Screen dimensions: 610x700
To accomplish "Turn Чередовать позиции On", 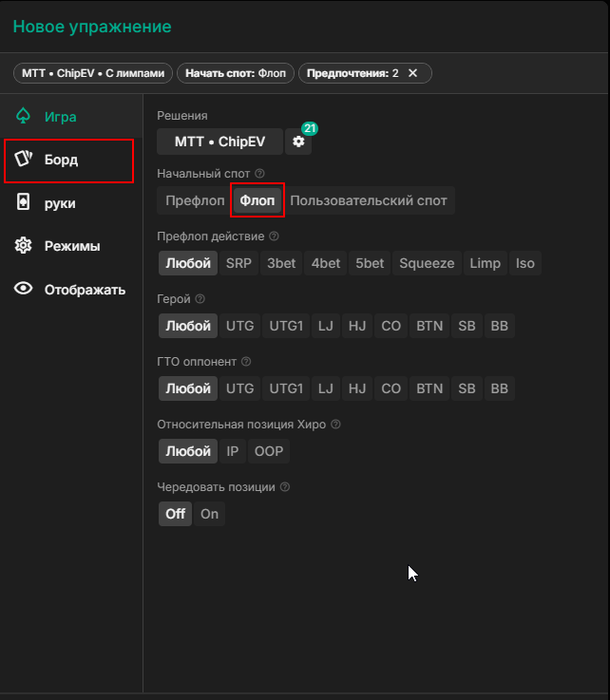I will point(209,514).
